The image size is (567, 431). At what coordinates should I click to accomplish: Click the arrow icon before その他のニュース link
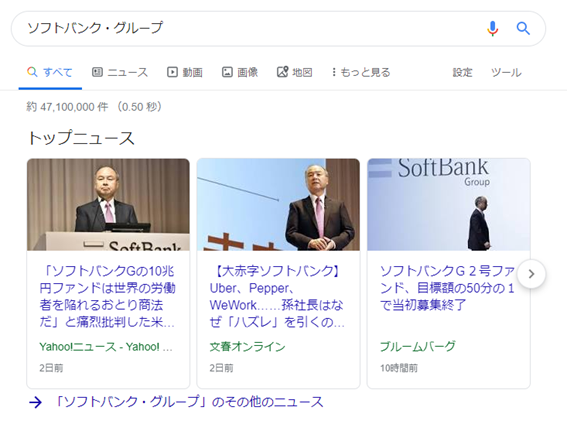click(x=35, y=402)
